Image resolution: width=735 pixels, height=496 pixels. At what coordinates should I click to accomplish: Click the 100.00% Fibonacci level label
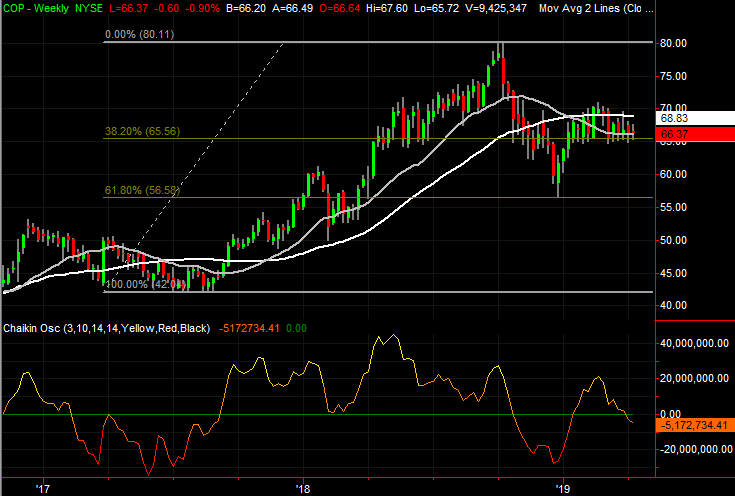coord(135,284)
